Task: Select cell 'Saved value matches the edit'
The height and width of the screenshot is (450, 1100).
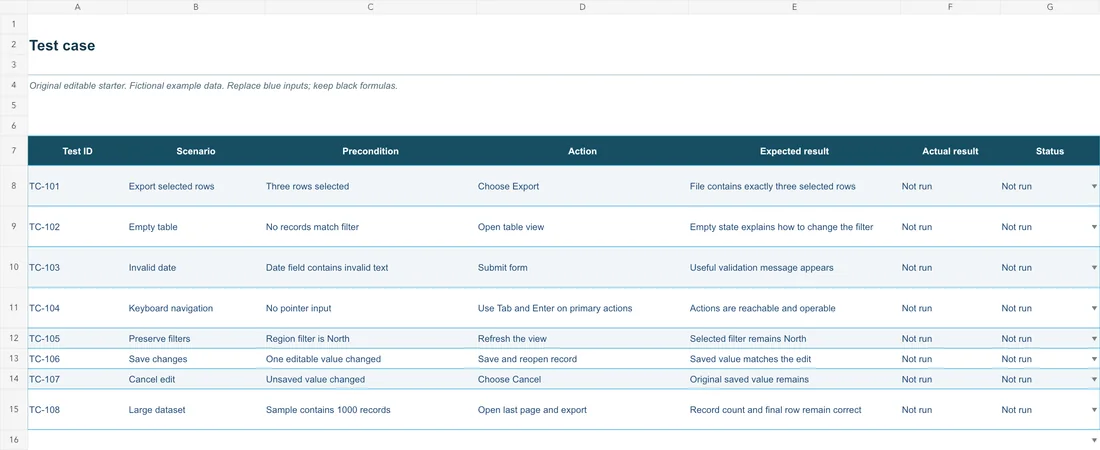Action: pos(794,359)
